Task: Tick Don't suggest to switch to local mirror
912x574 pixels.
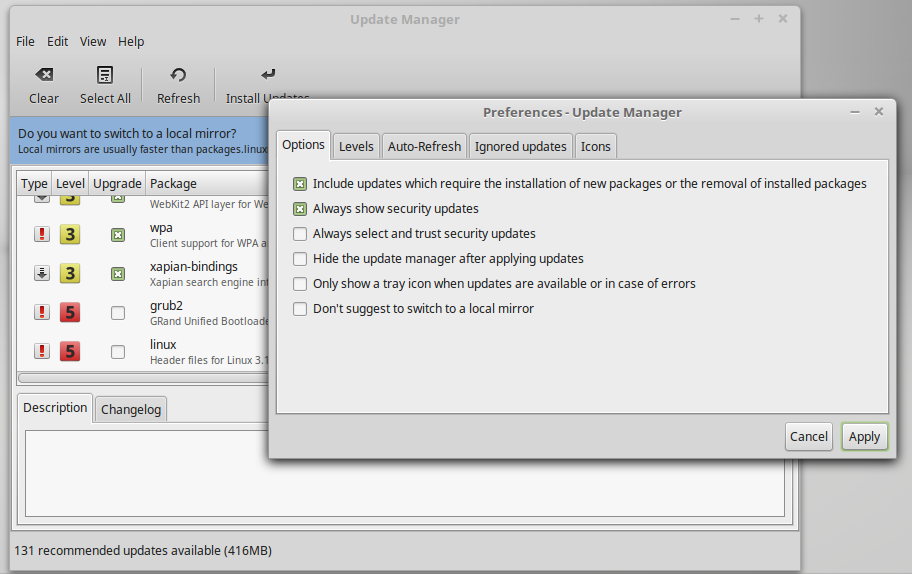Action: pyautogui.click(x=300, y=309)
